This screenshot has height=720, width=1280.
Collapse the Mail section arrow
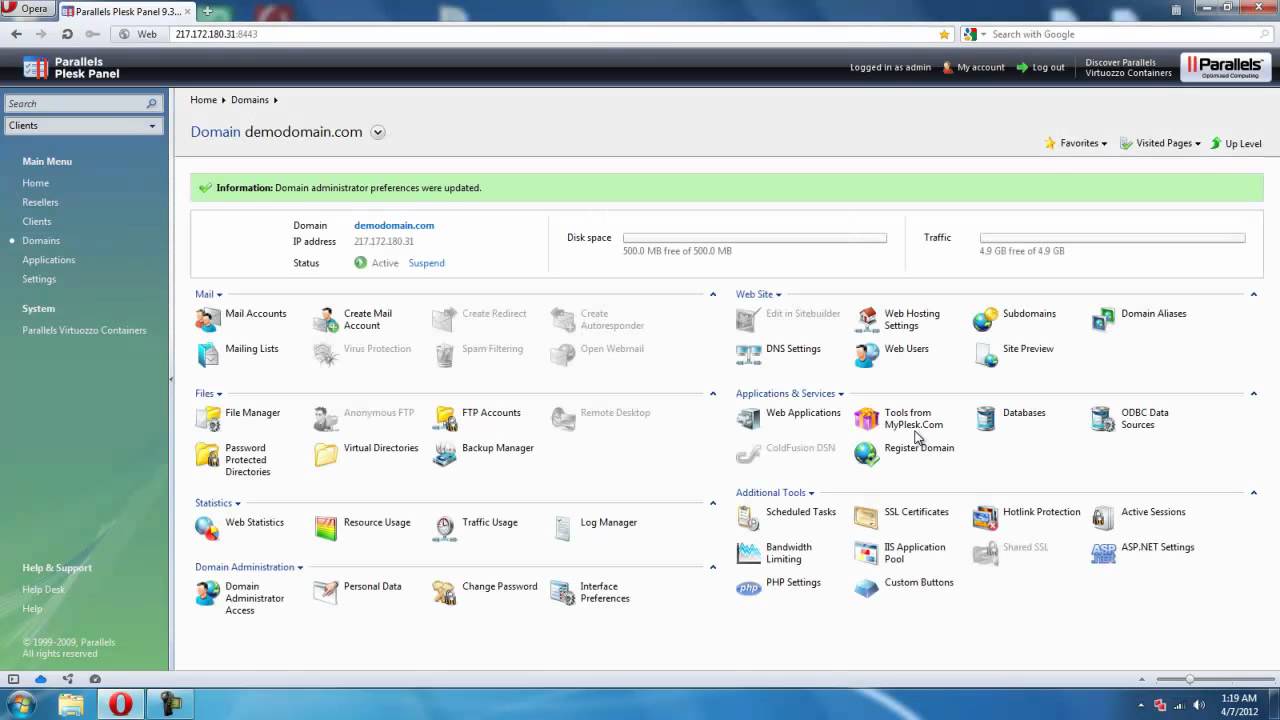coord(713,294)
